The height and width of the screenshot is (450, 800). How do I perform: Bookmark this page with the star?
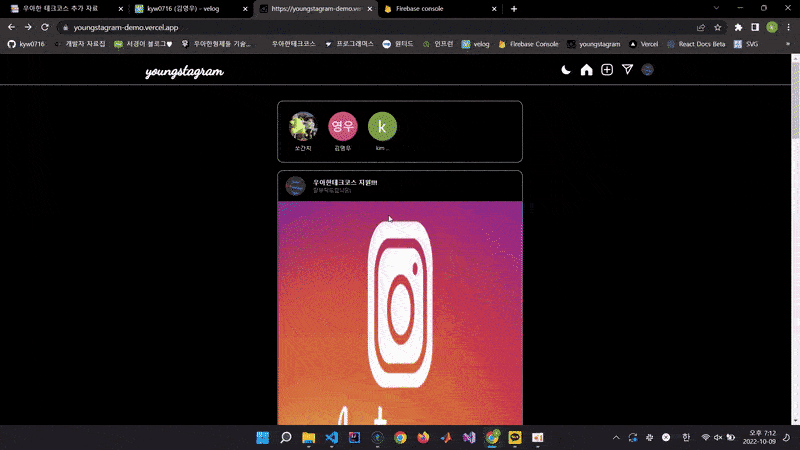point(718,28)
